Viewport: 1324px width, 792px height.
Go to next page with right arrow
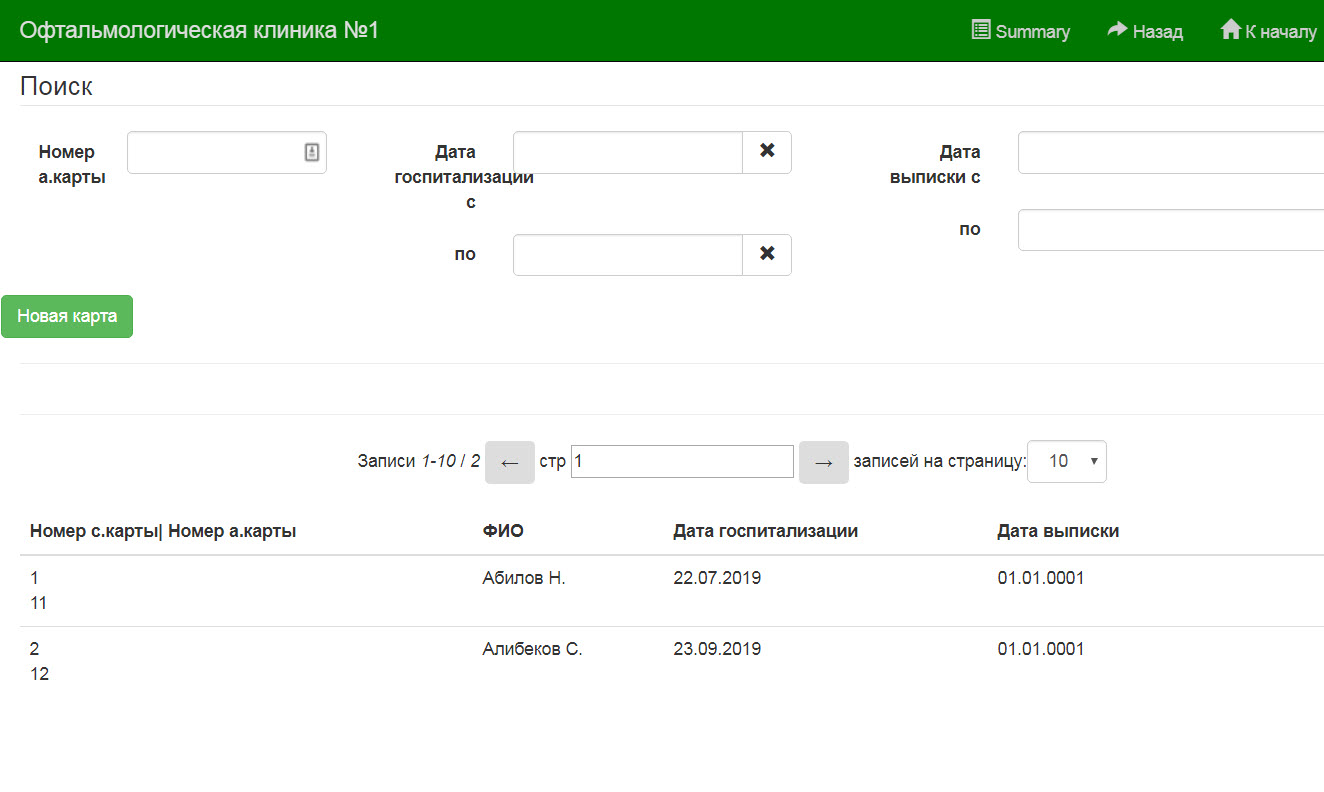(x=823, y=462)
